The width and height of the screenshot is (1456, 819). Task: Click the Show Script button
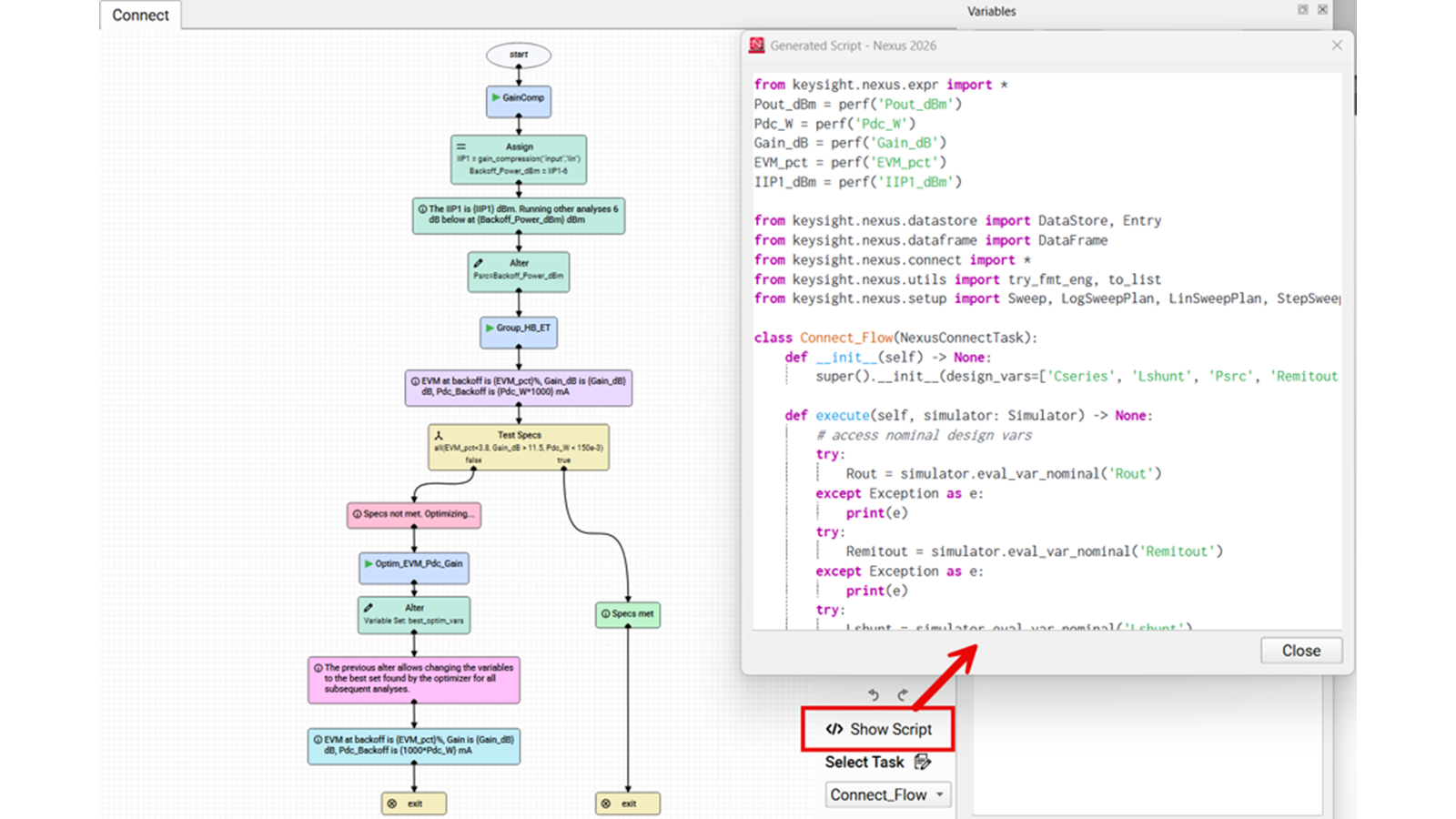point(878,729)
